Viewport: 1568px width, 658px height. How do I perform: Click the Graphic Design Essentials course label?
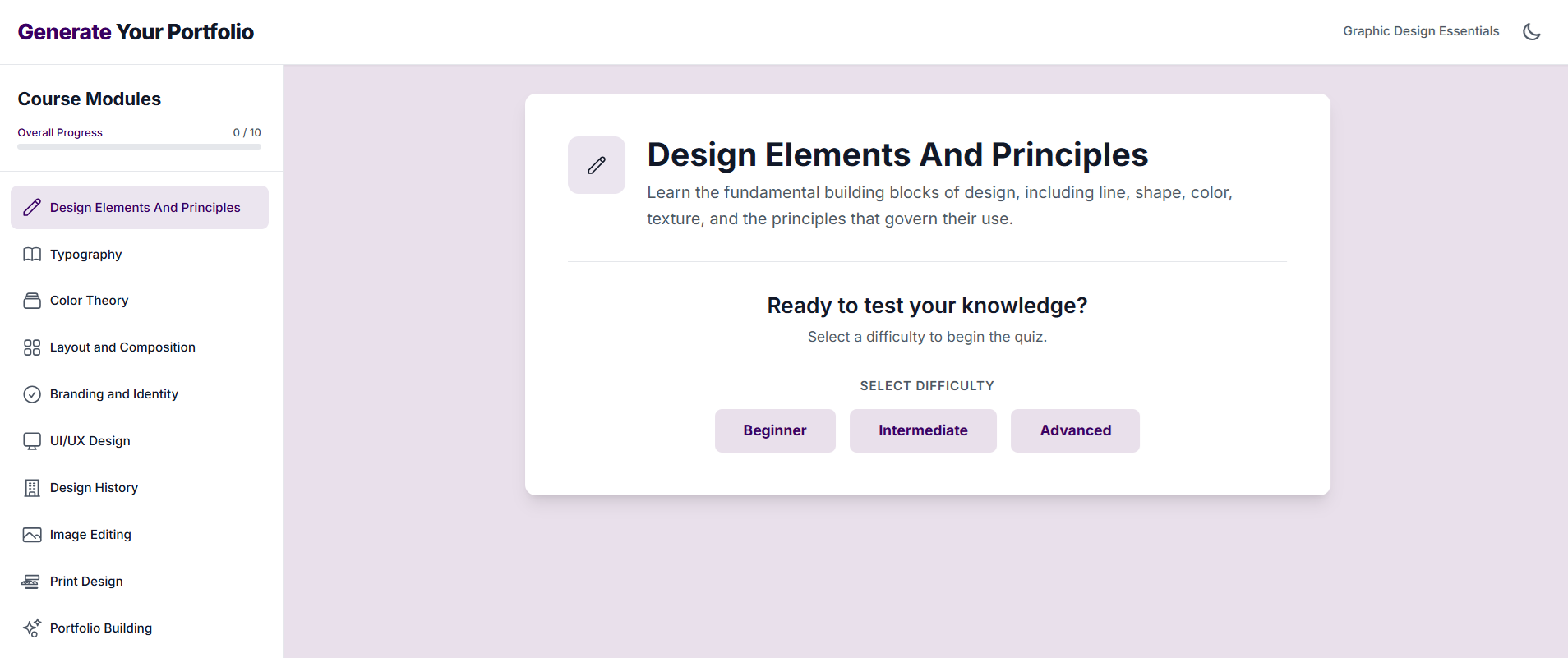click(x=1421, y=31)
